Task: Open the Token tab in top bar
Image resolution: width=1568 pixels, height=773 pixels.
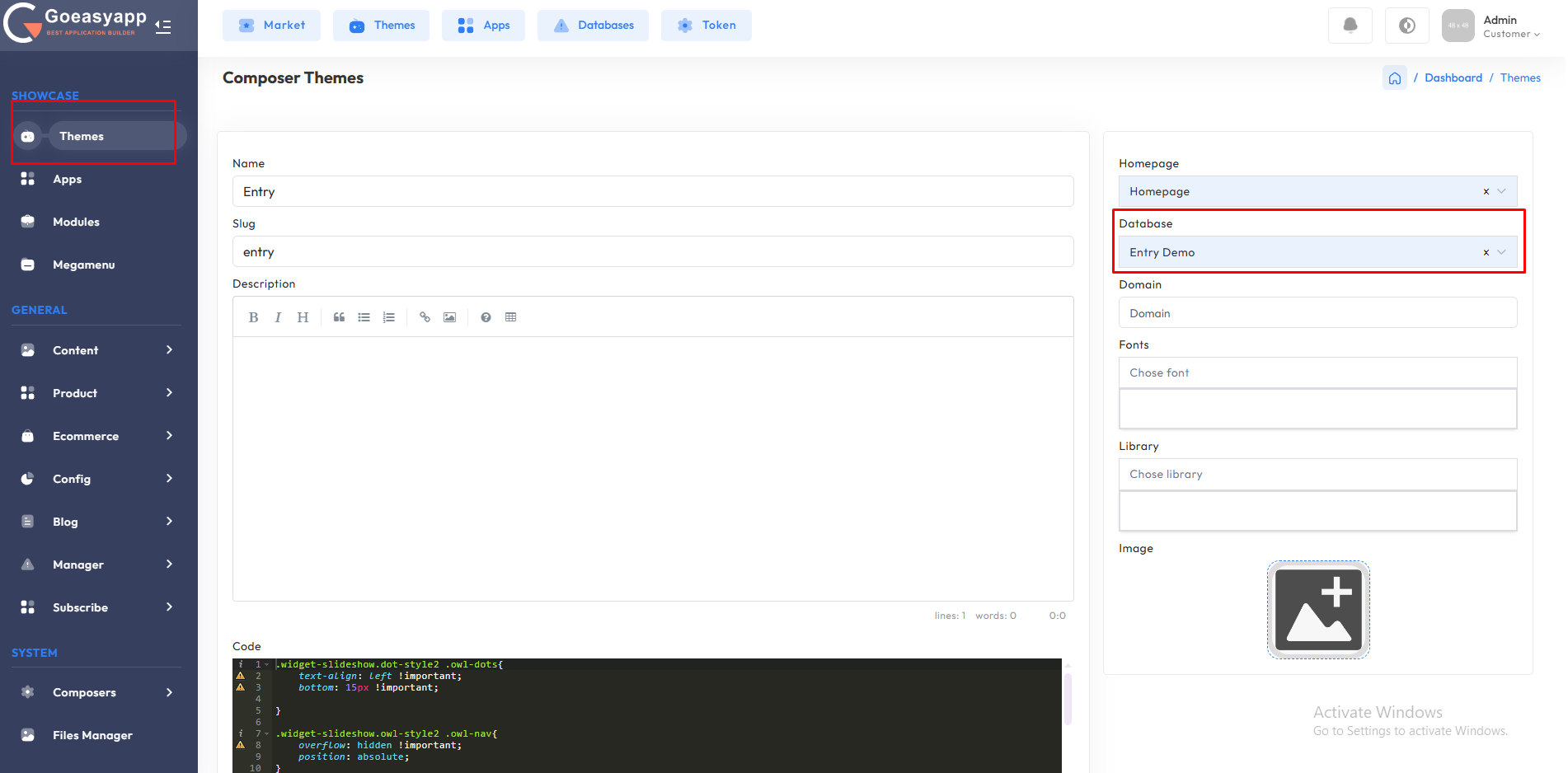Action: 706,26
